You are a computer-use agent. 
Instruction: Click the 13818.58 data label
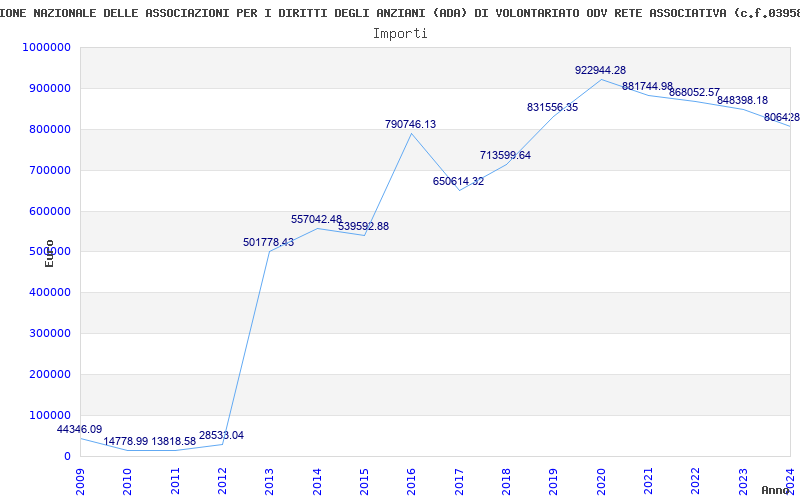pos(173,441)
